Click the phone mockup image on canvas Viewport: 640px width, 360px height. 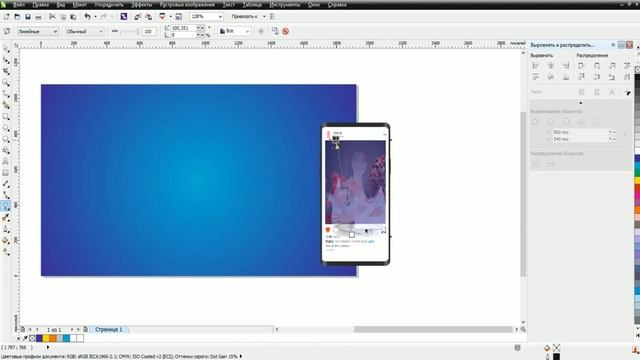pos(355,194)
